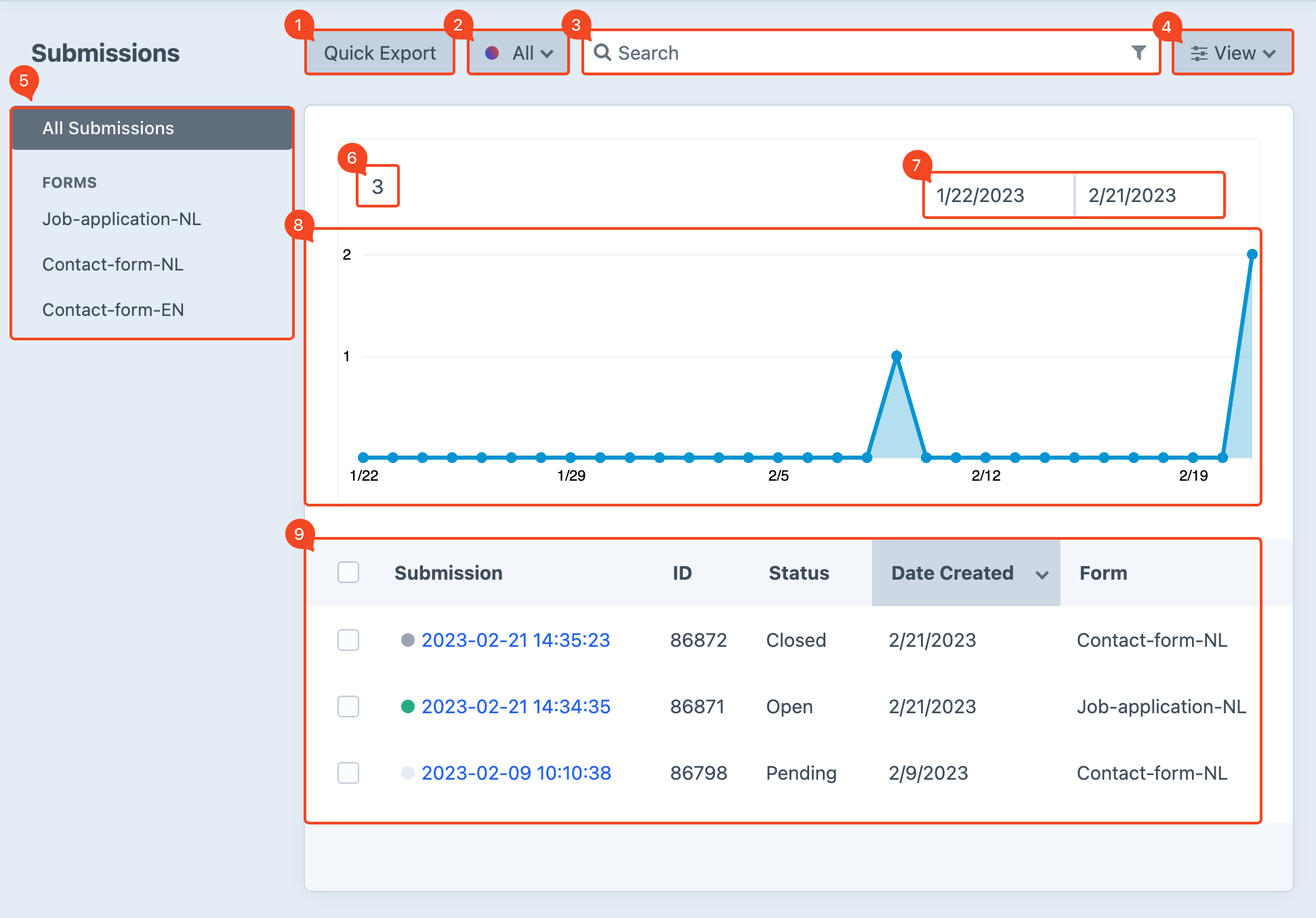The height and width of the screenshot is (918, 1316).
Task: Click the View sliders icon
Action: 1199,54
